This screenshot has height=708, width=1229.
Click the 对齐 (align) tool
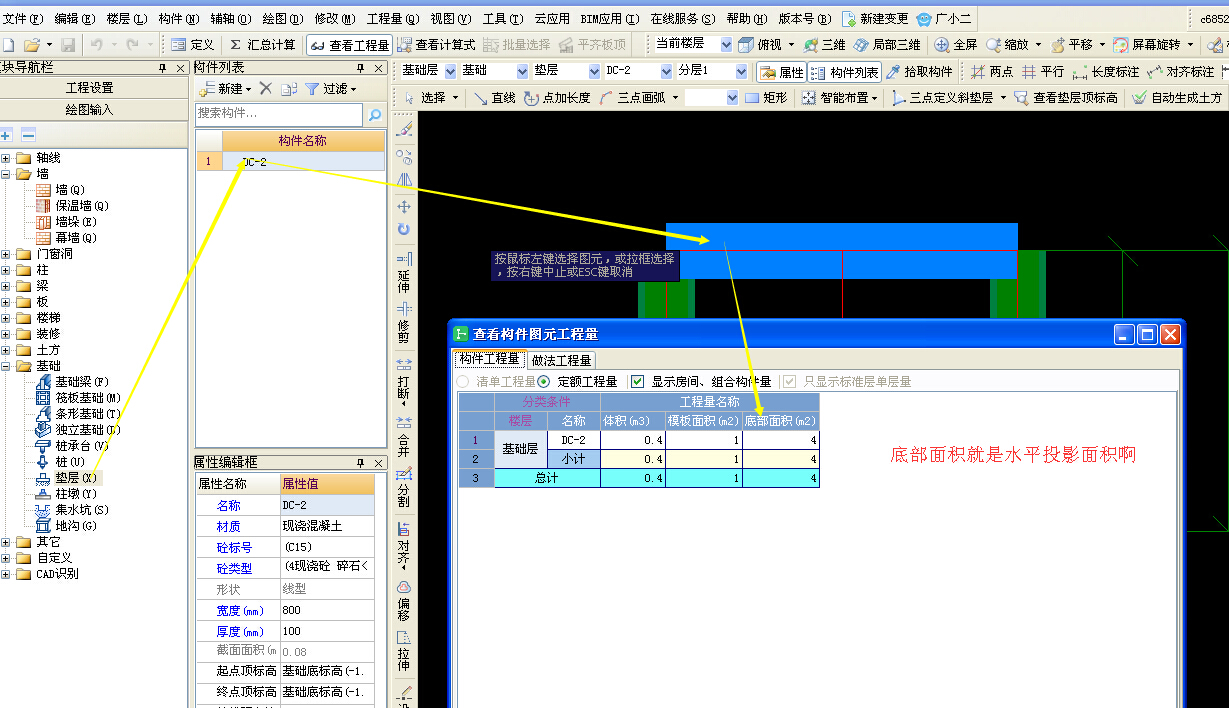point(404,546)
